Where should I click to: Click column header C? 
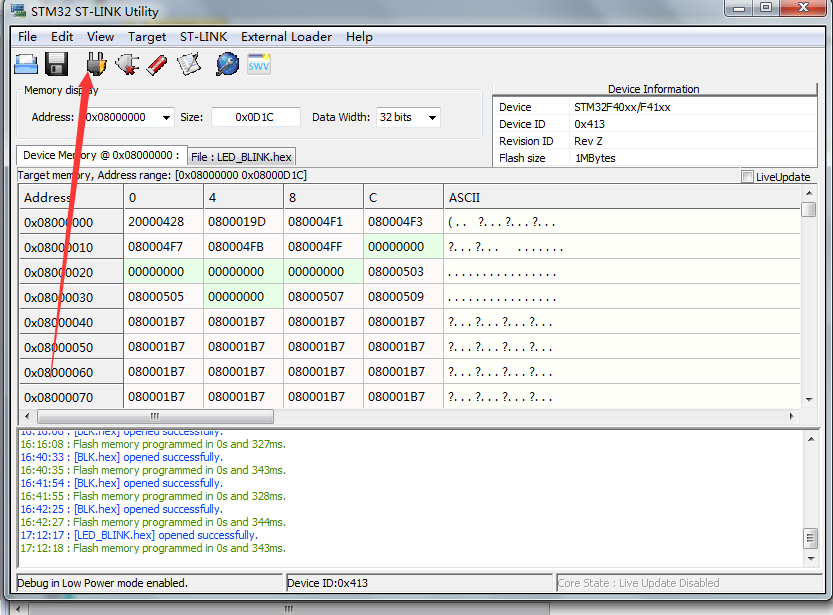click(x=403, y=198)
